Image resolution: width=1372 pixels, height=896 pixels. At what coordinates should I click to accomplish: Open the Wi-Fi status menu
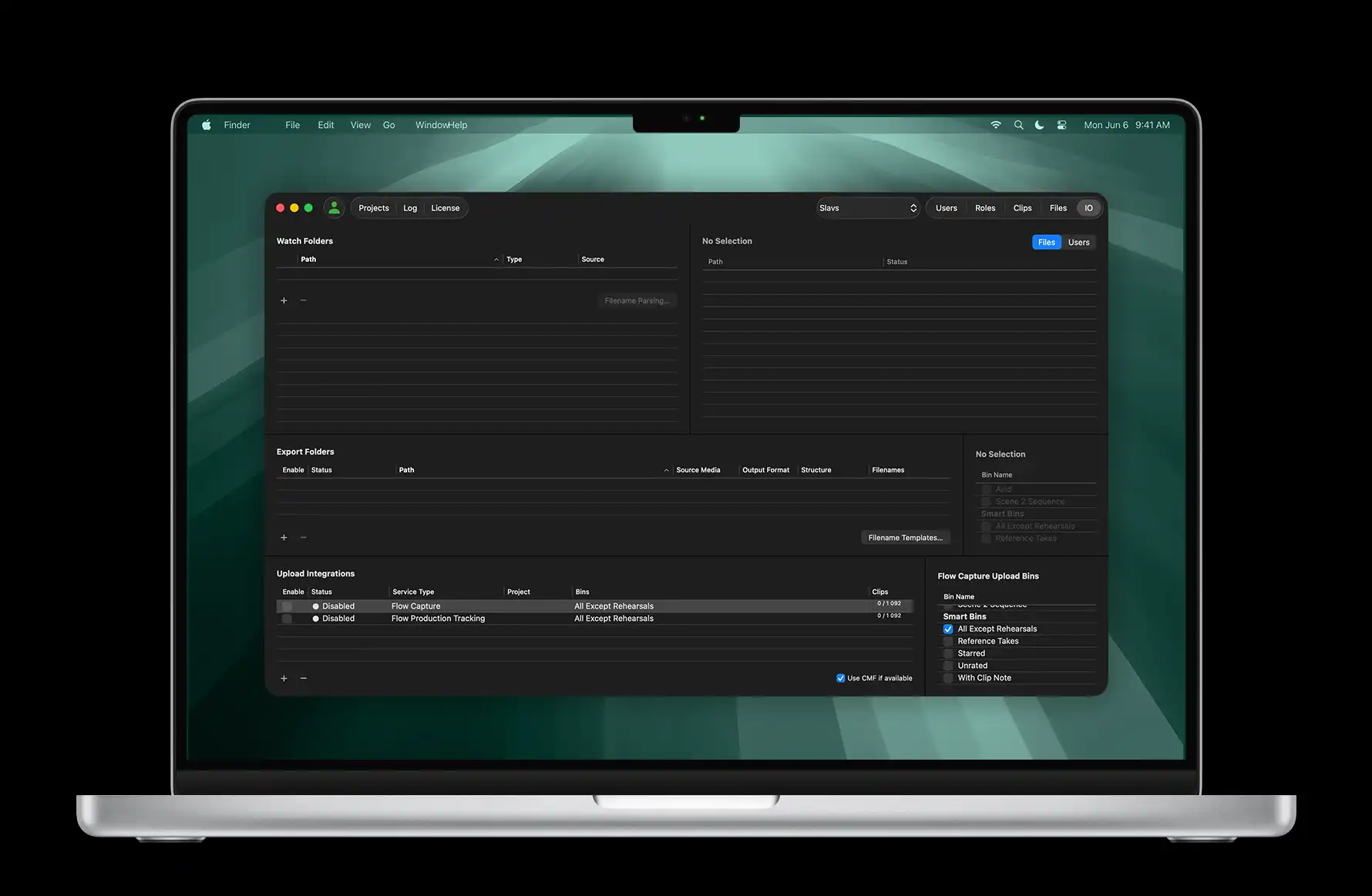[x=996, y=124]
